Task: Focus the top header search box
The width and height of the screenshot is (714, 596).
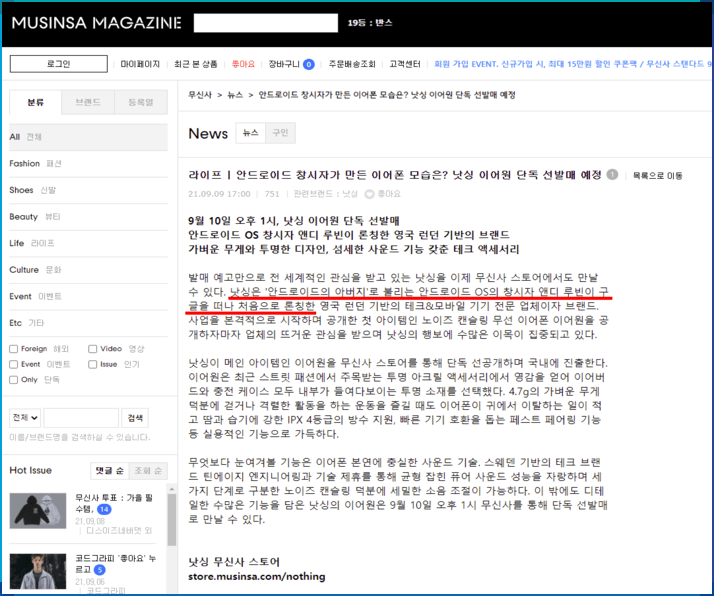Action: pos(265,23)
